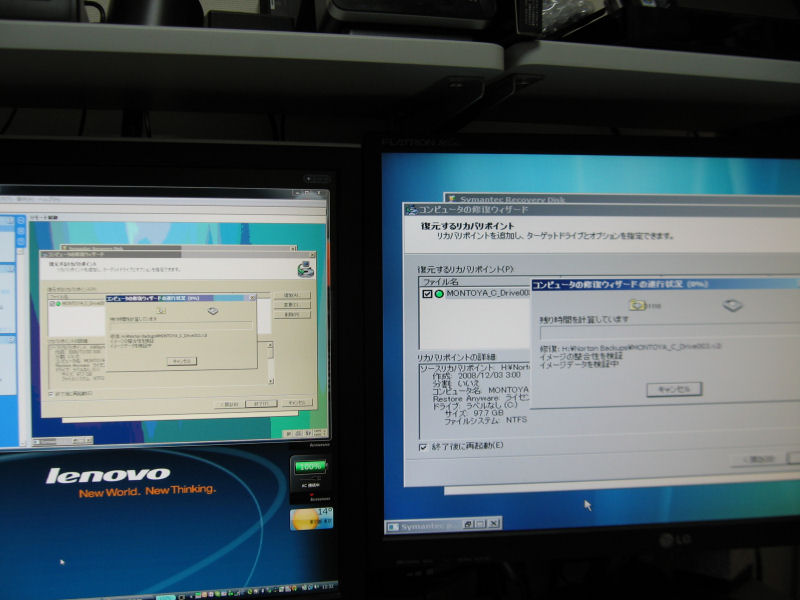800x600 pixels.
Task: Click キャンセル in progress dialog on left monitor
Action: click(x=182, y=361)
